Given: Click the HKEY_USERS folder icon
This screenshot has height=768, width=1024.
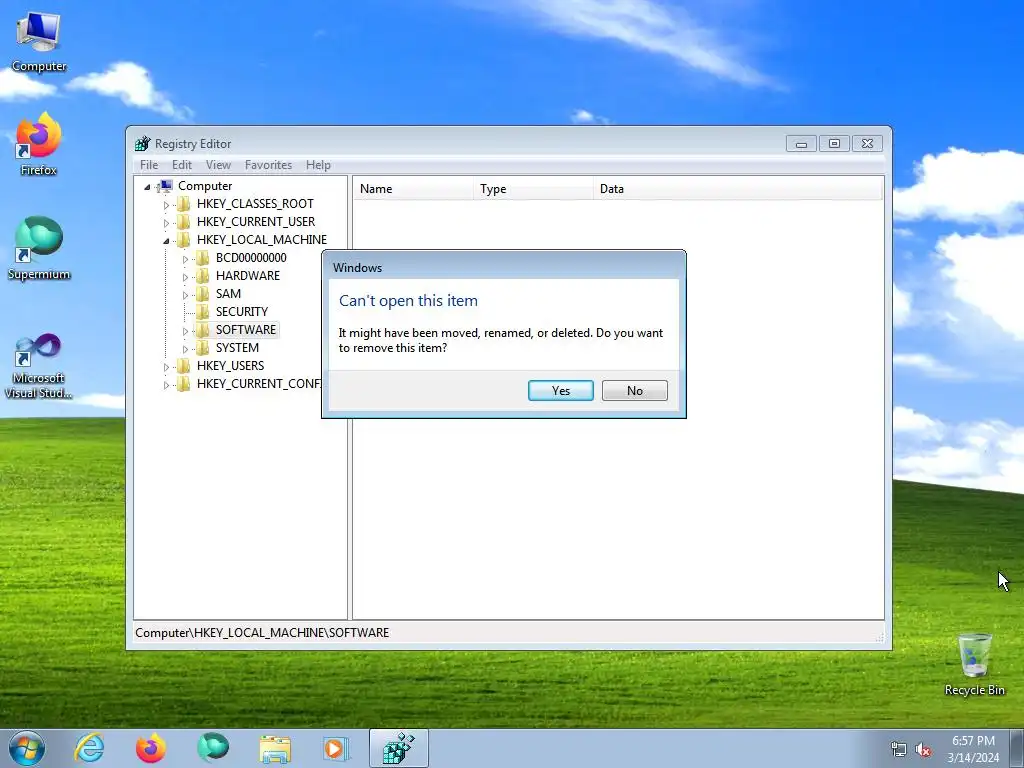Looking at the screenshot, I should coord(184,366).
